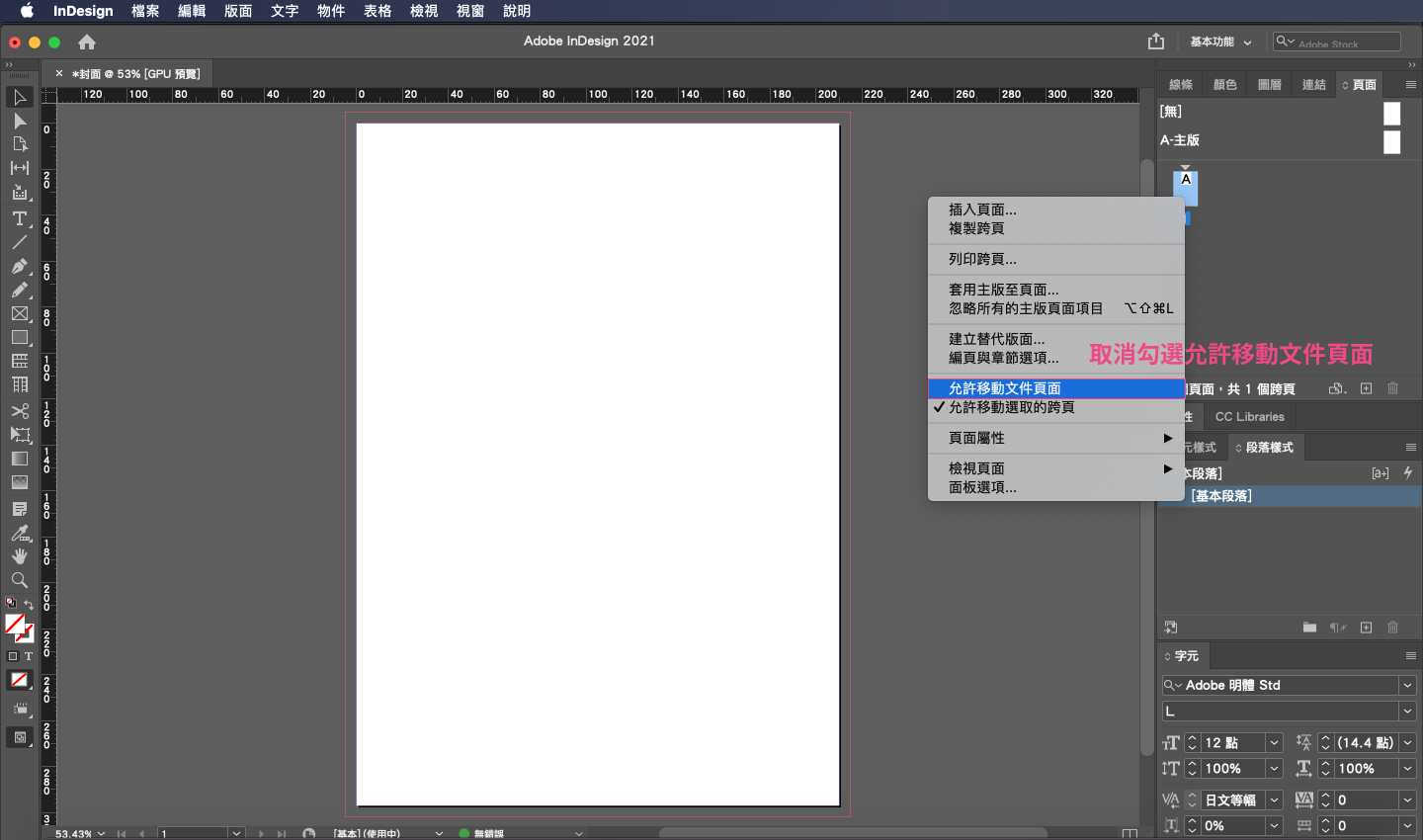Select the Zoom magnifier tool
1423x840 pixels.
tap(19, 580)
